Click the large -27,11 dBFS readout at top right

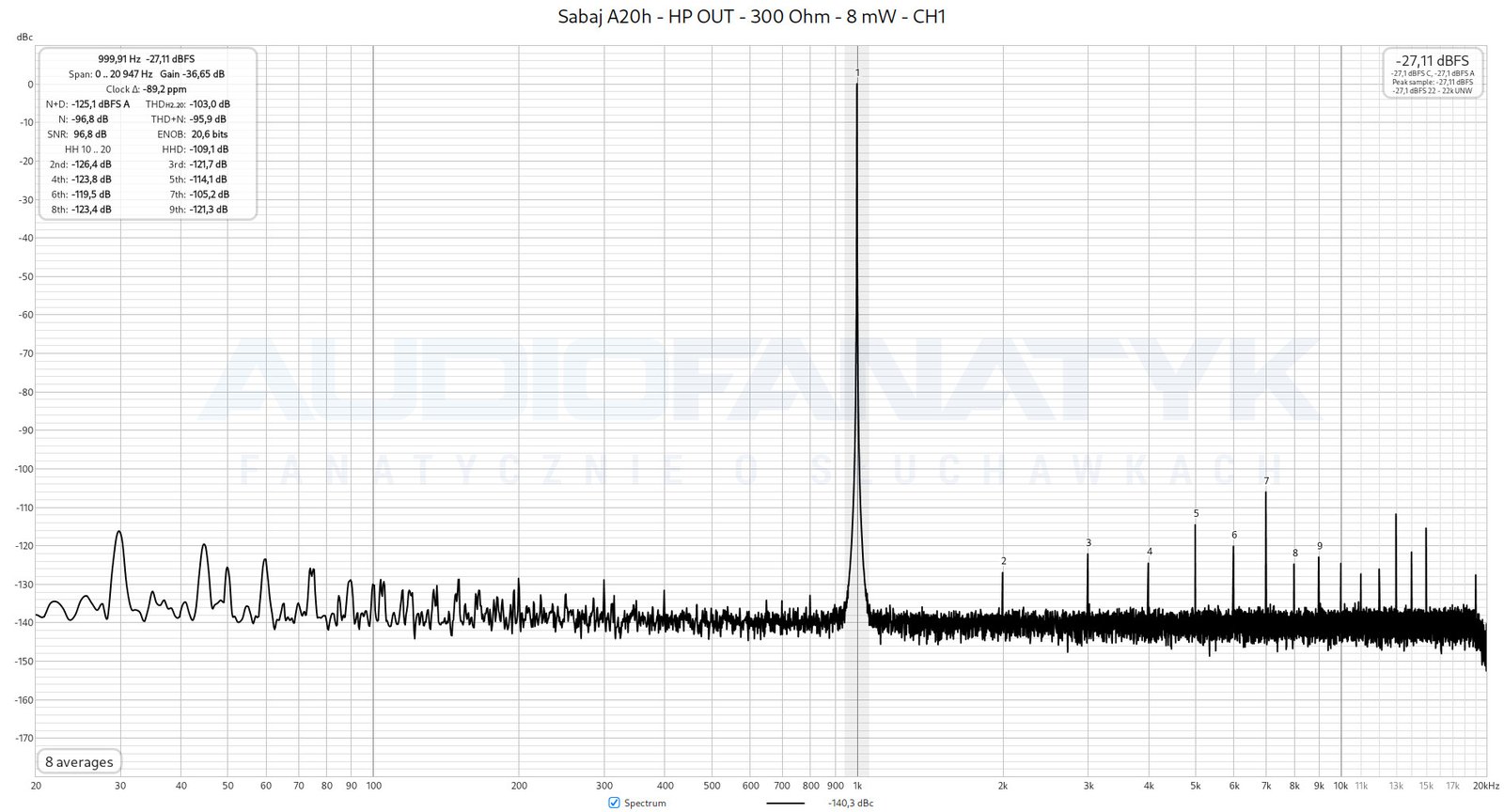click(x=1433, y=60)
